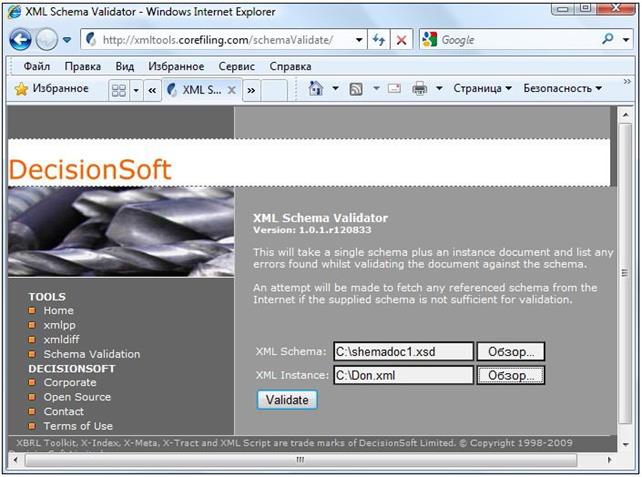The width and height of the screenshot is (642, 477).
Task: Click the red Stop loading icon
Action: pyautogui.click(x=402, y=40)
